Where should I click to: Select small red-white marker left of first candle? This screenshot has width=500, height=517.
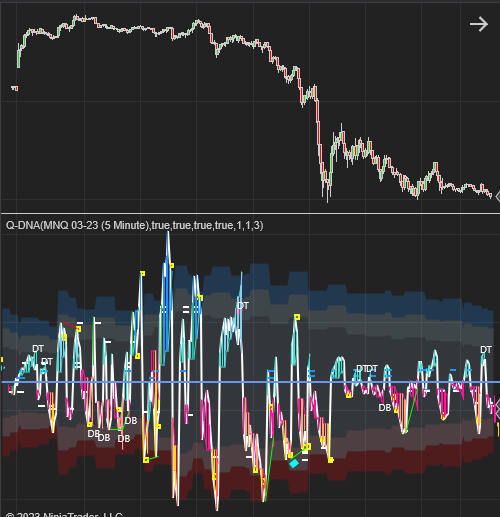(15, 88)
